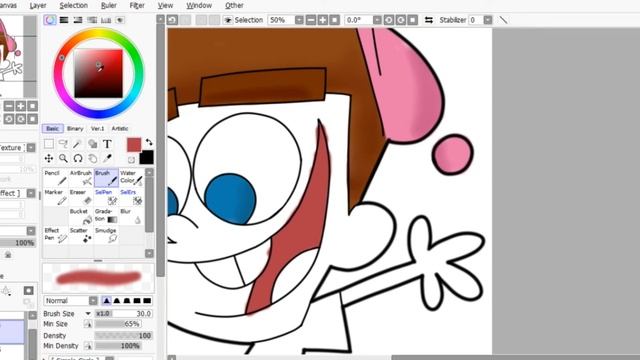640x360 pixels.
Task: Select the SelPen tool
Action: point(106,197)
